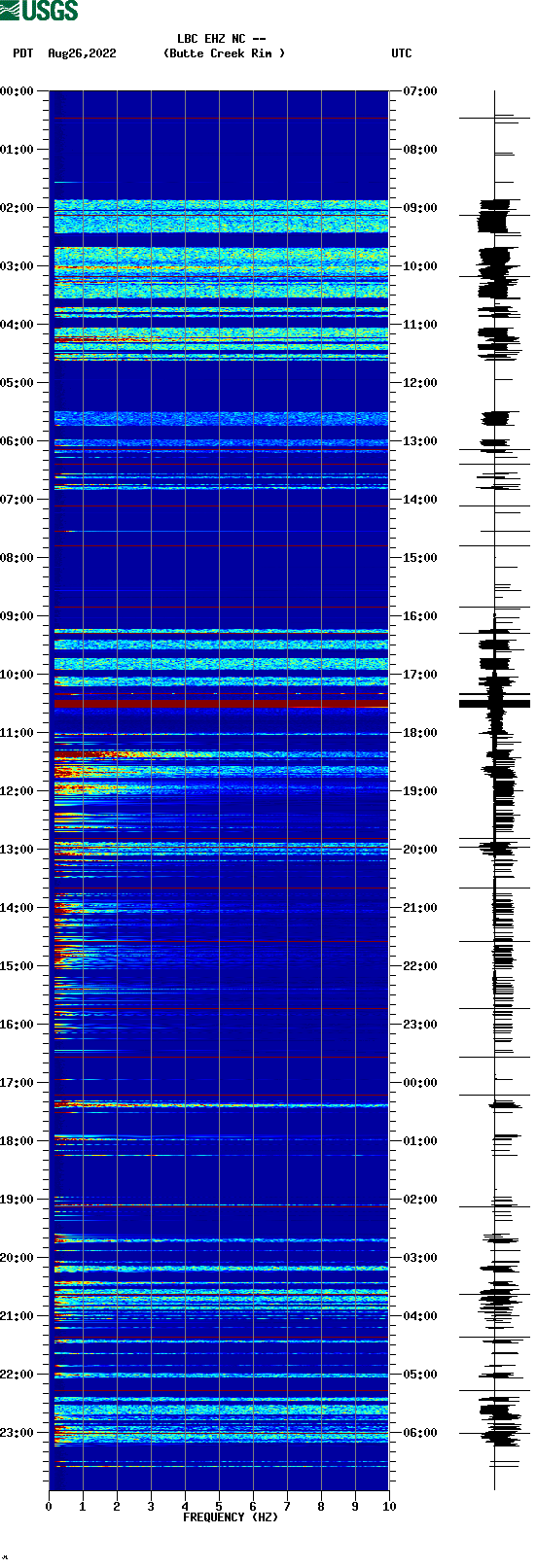Screen dimensions: 537x1568
Task: Click the PDT time label '05:00'
Action: pos(18,383)
